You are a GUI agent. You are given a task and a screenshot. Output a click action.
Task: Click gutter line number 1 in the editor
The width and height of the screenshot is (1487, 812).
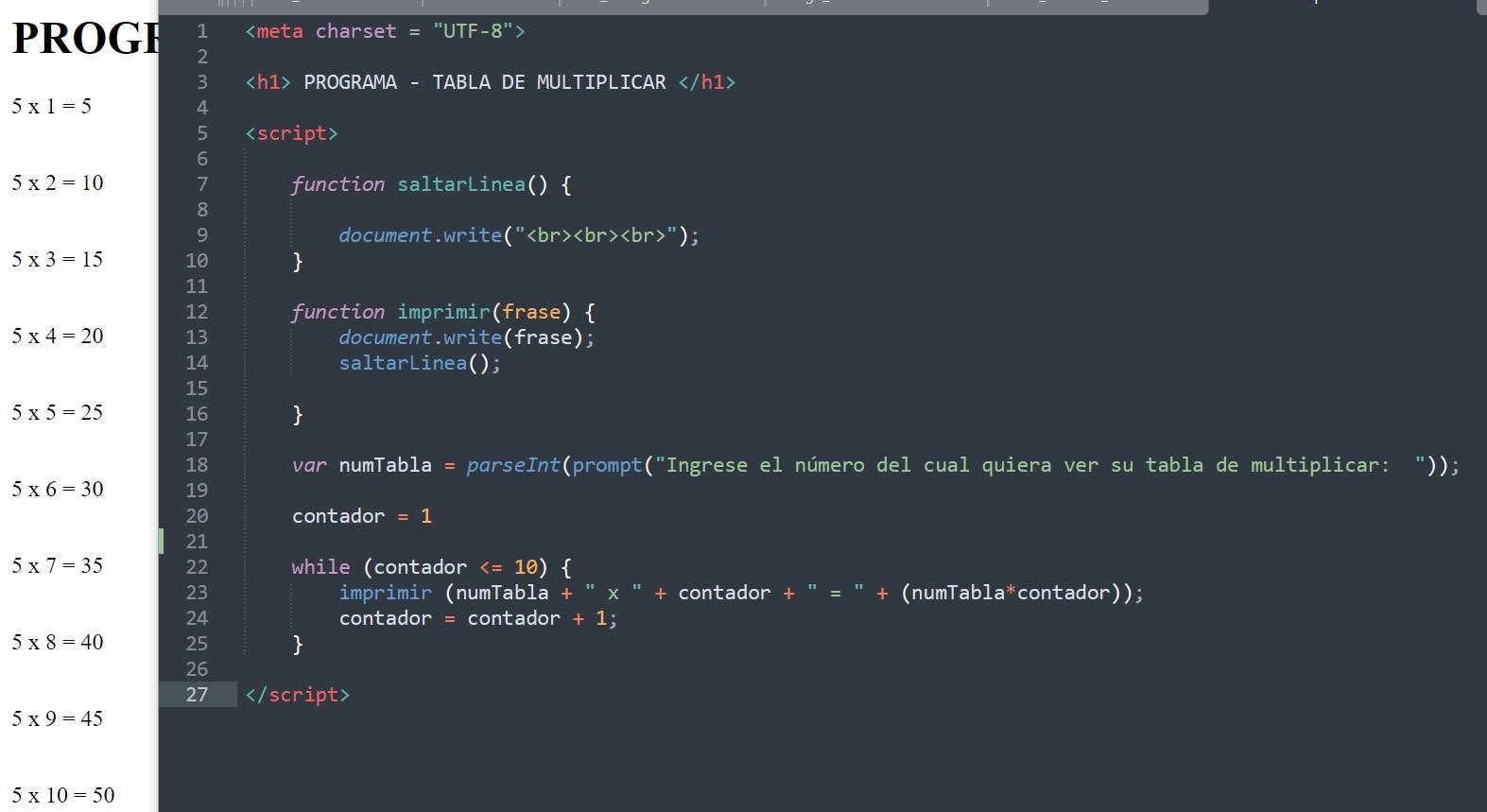[201, 31]
